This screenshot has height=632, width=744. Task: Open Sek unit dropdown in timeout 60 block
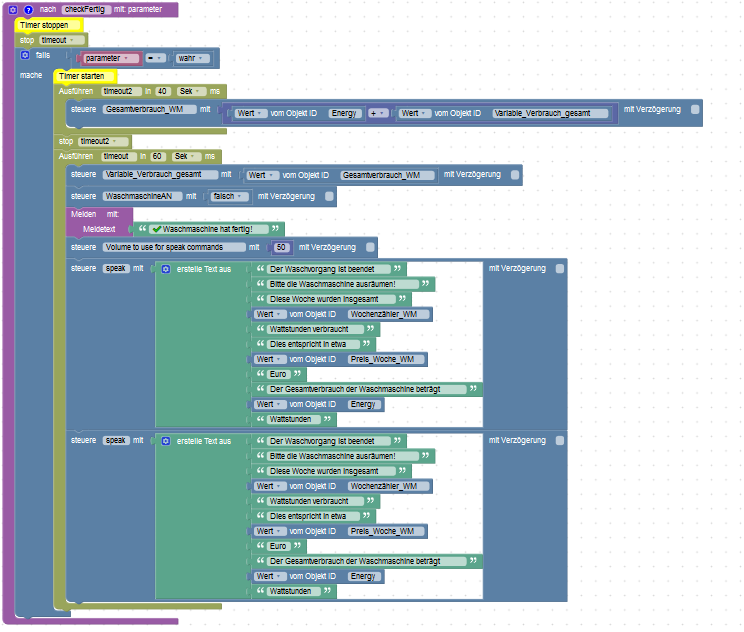click(186, 156)
